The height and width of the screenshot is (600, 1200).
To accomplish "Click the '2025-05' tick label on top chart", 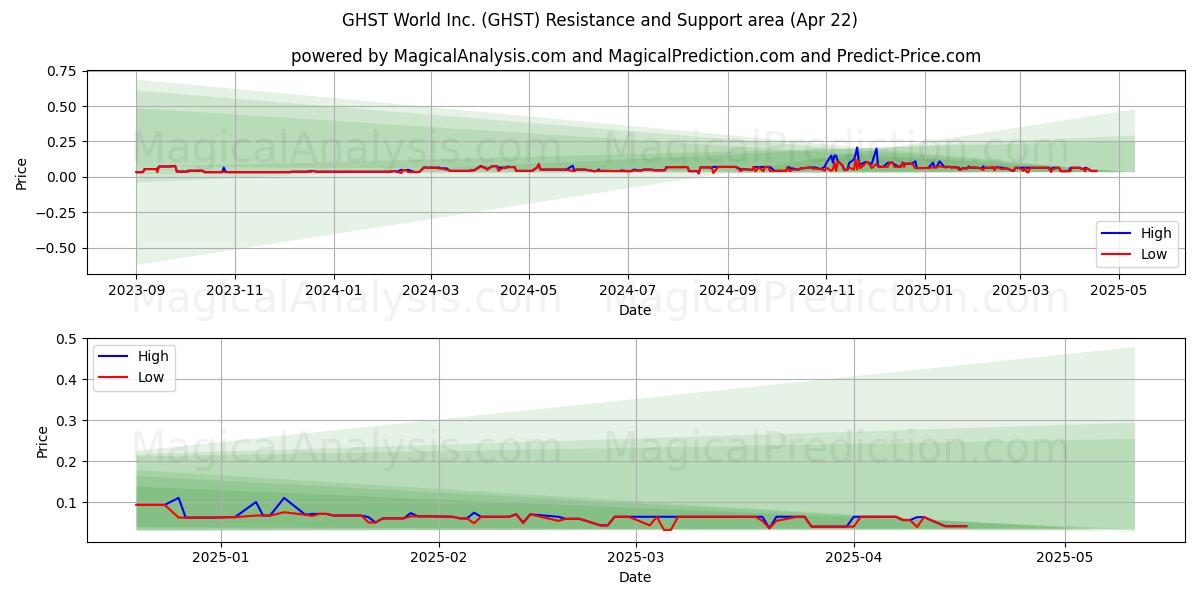I will click(1119, 290).
